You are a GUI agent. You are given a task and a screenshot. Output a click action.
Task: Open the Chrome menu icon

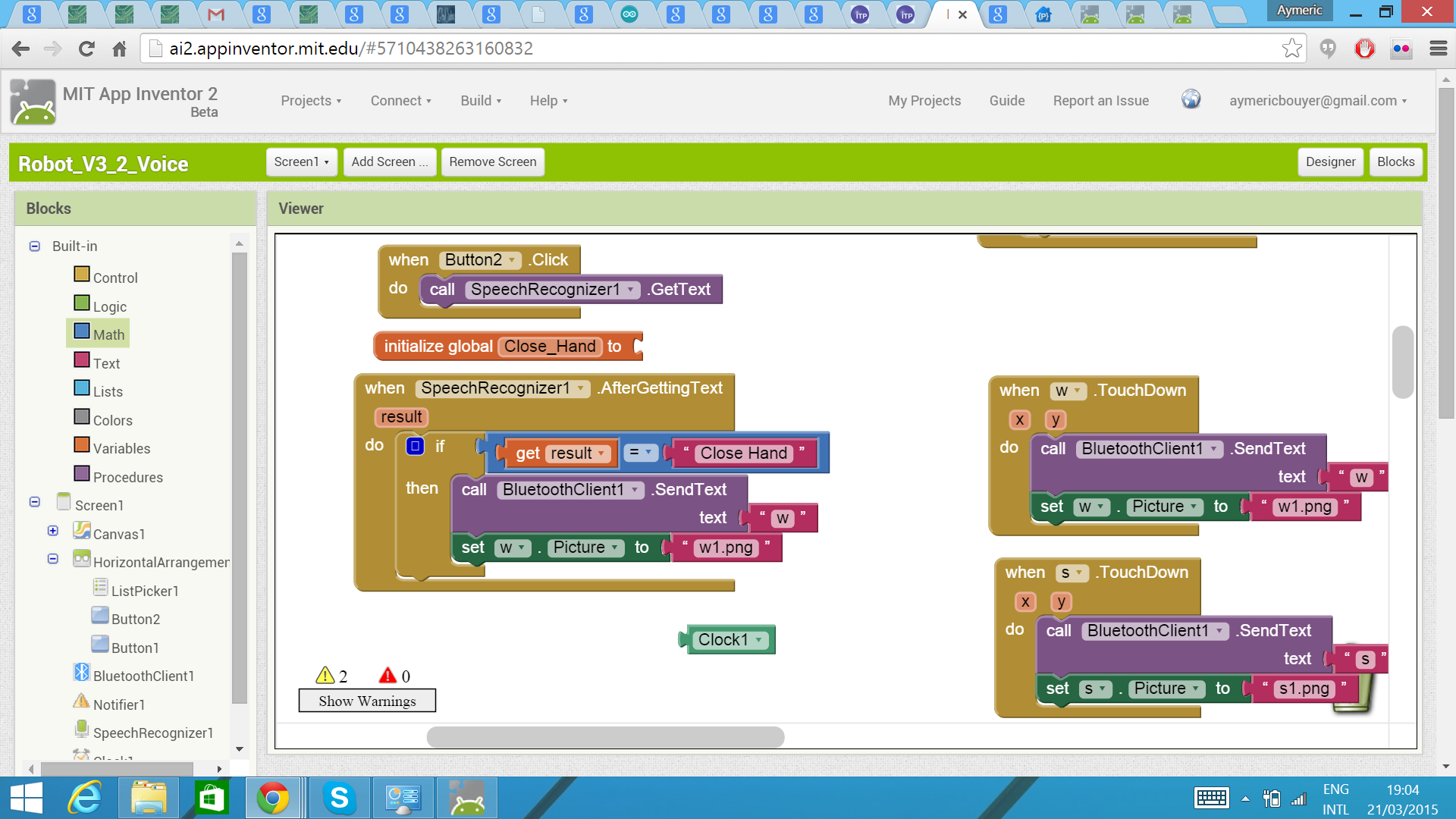point(1438,49)
